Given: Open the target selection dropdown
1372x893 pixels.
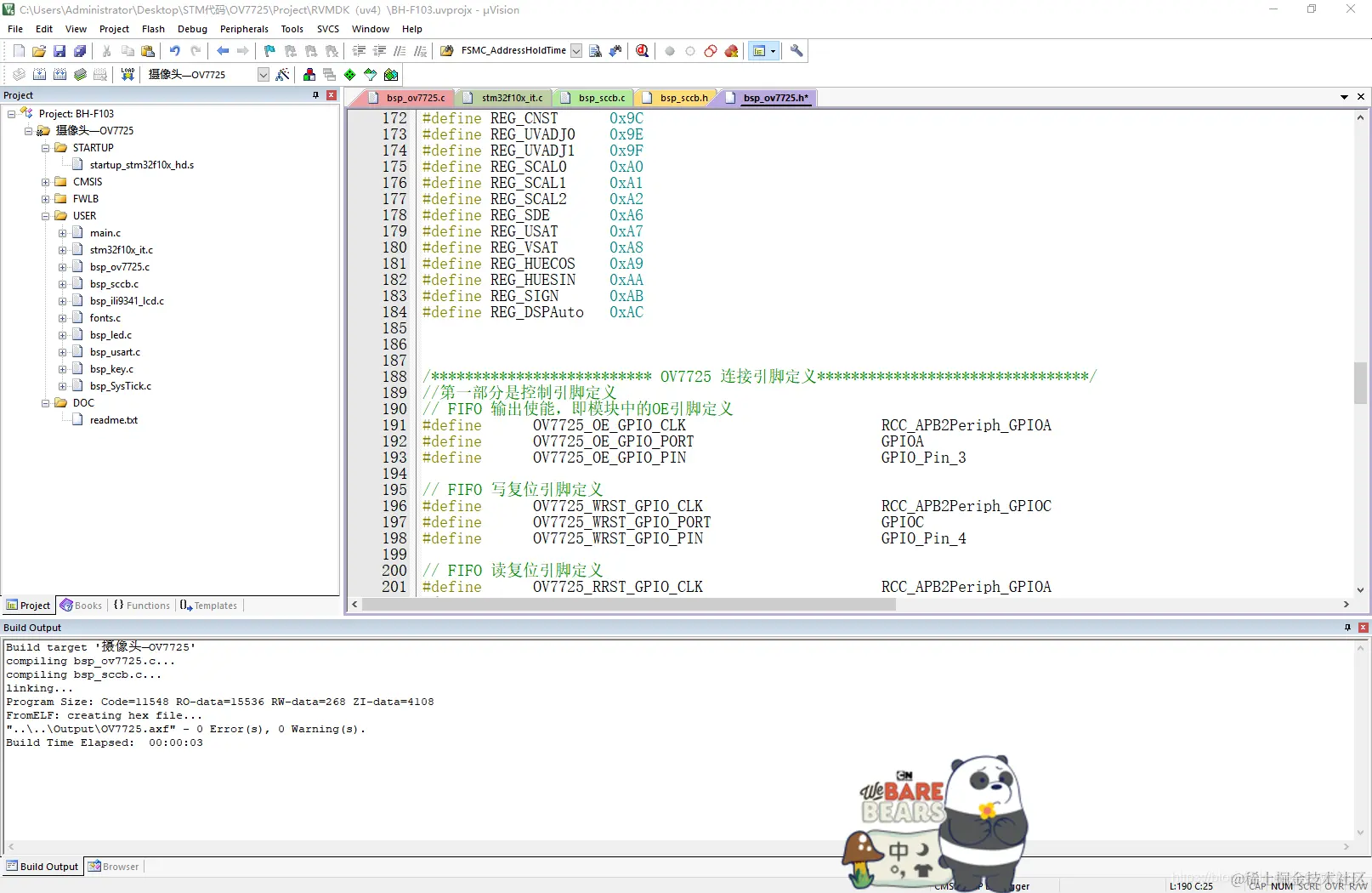Looking at the screenshot, I should coord(264,75).
